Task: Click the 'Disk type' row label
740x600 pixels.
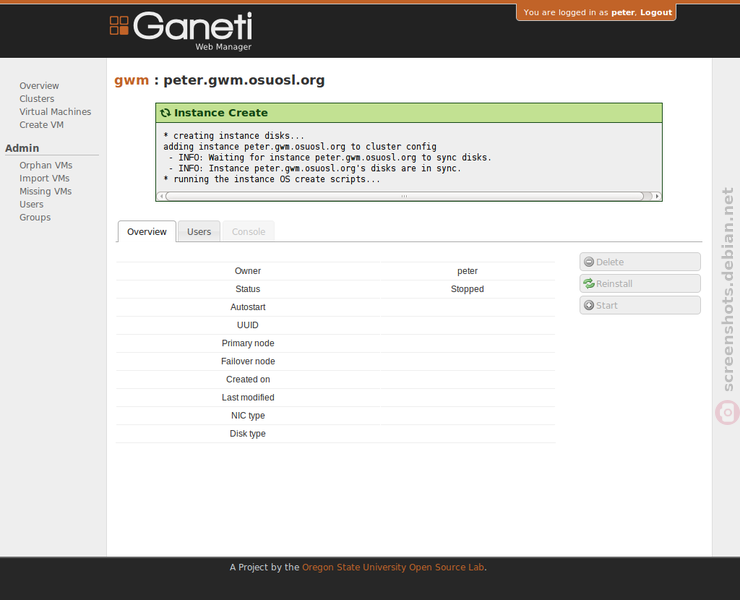Action: coord(248,433)
